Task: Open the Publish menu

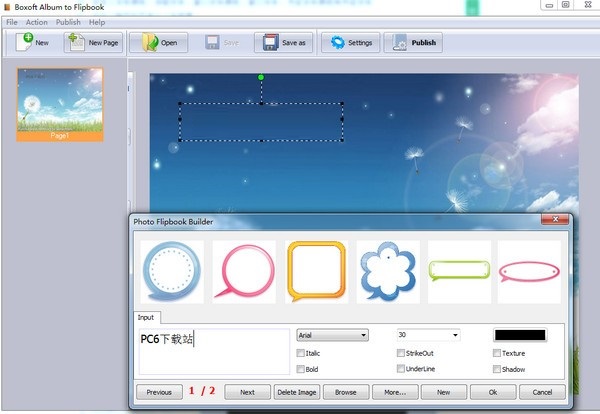Action: pos(68,22)
